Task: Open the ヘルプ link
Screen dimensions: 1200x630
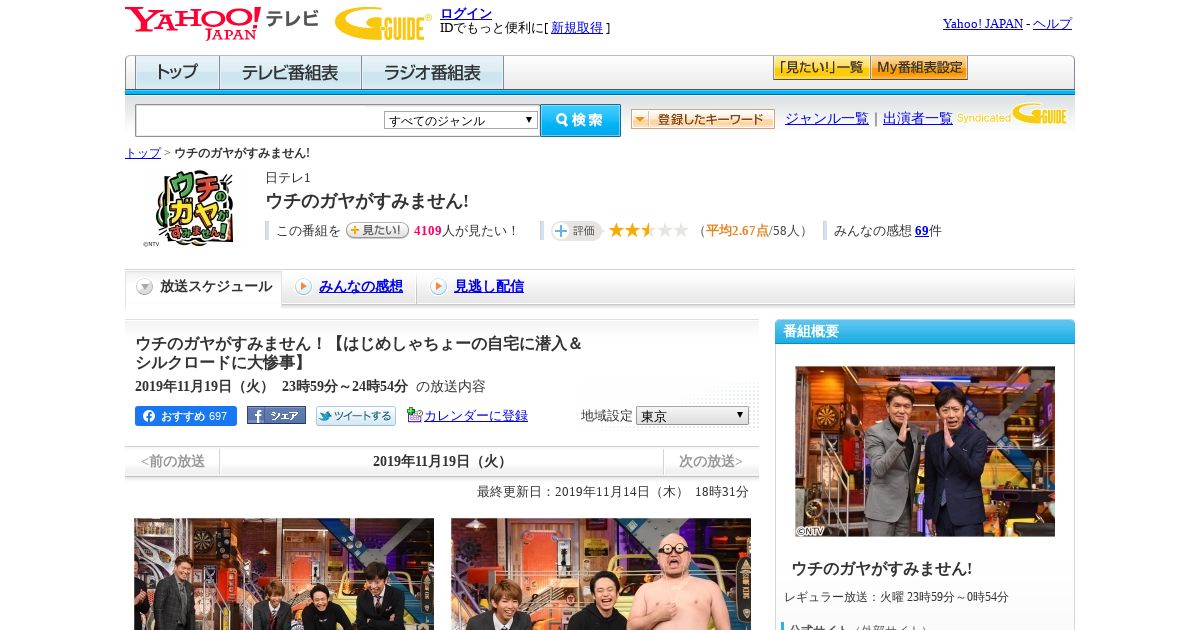Action: (1052, 24)
